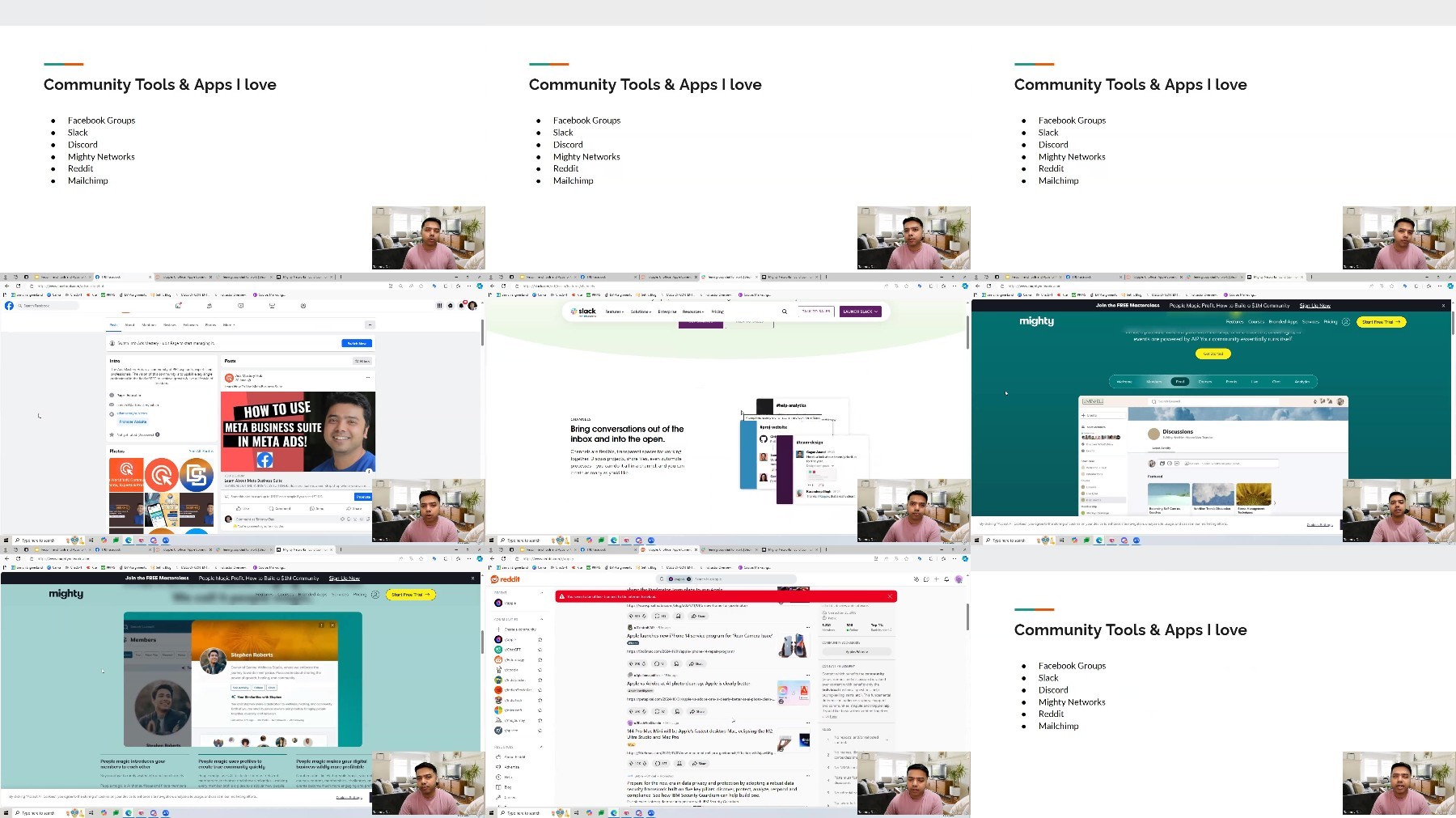Expand the Features dropdown on Slack navbar
The height and width of the screenshot is (818, 1456).
click(615, 312)
